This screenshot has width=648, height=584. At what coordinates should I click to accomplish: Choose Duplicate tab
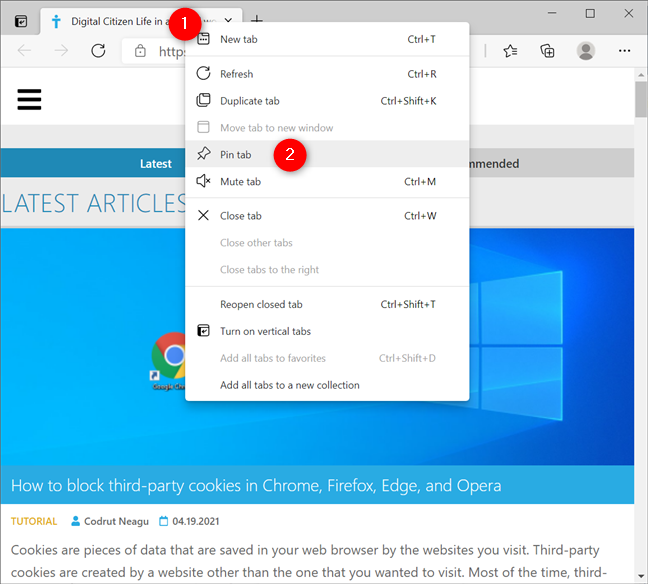327,101
